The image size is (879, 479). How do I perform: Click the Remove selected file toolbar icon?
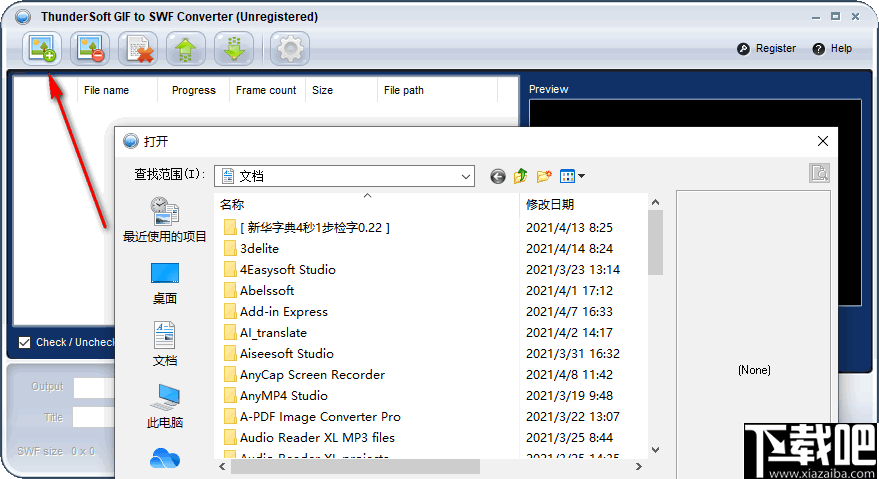click(x=90, y=48)
